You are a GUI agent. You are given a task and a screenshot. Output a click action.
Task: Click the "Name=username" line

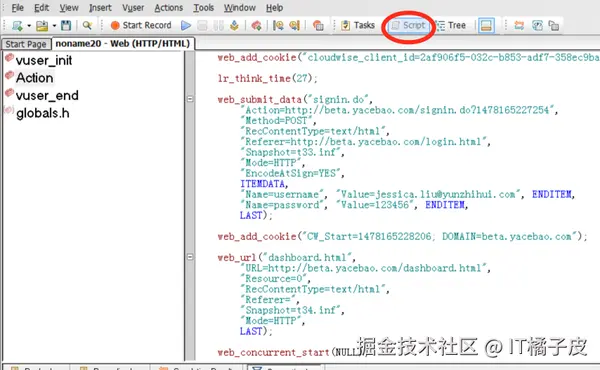coord(408,194)
